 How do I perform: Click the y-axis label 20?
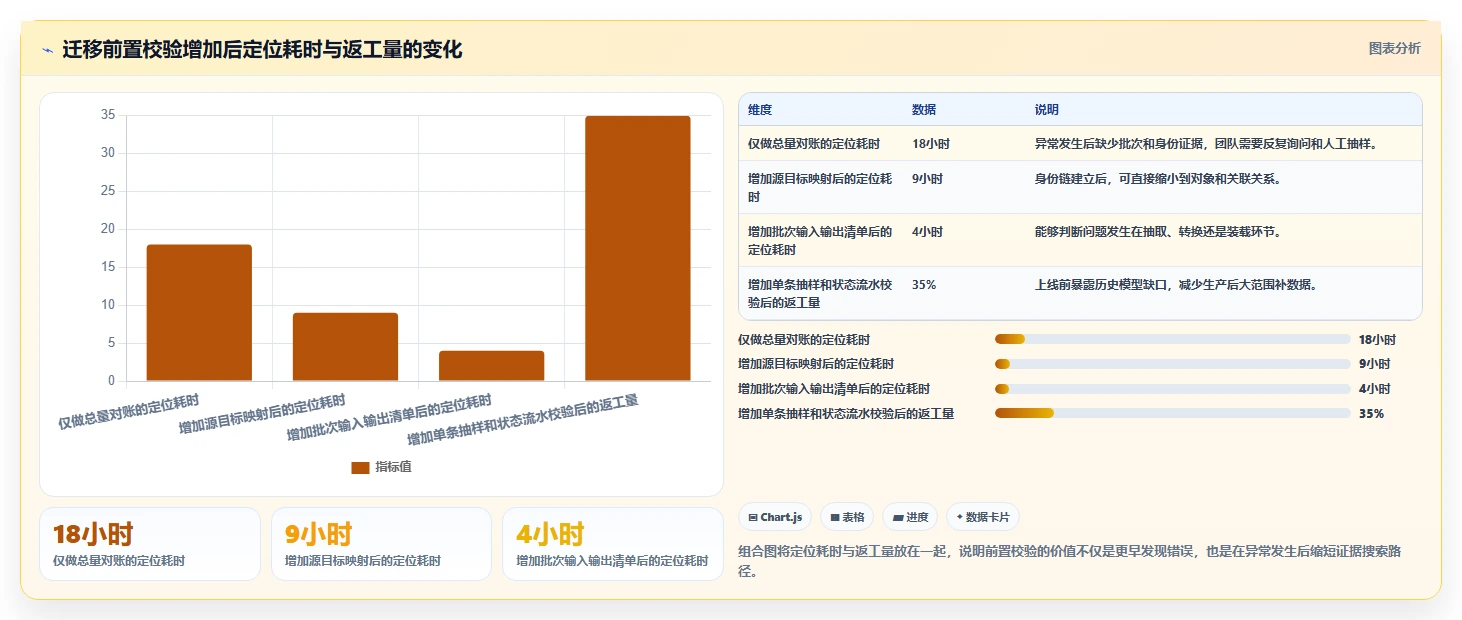coord(108,229)
